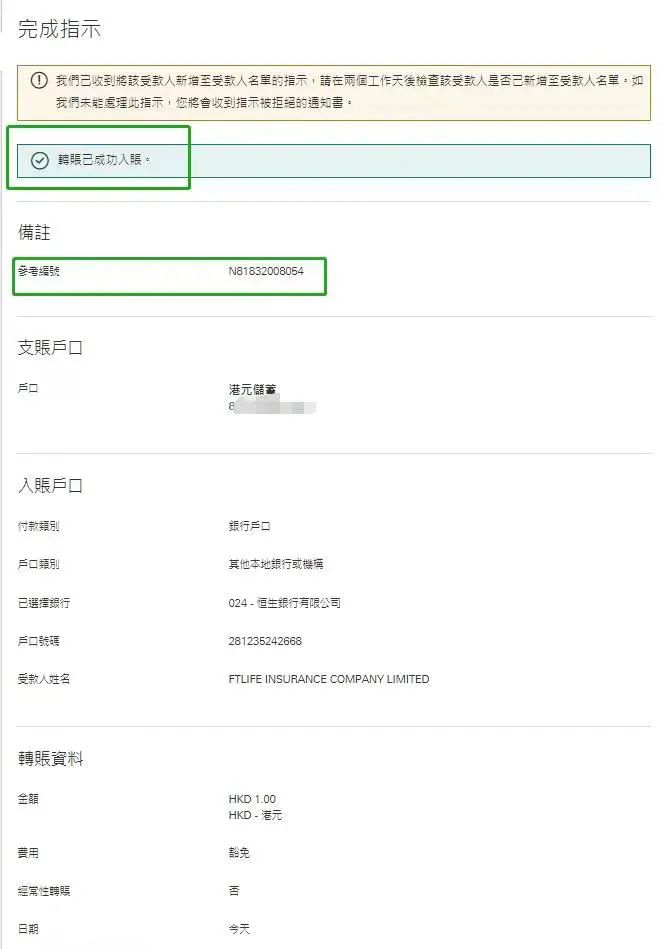Screen dimensions: 664x949
Task: Click the 費用 label
Action: pyautogui.click(x=28, y=853)
